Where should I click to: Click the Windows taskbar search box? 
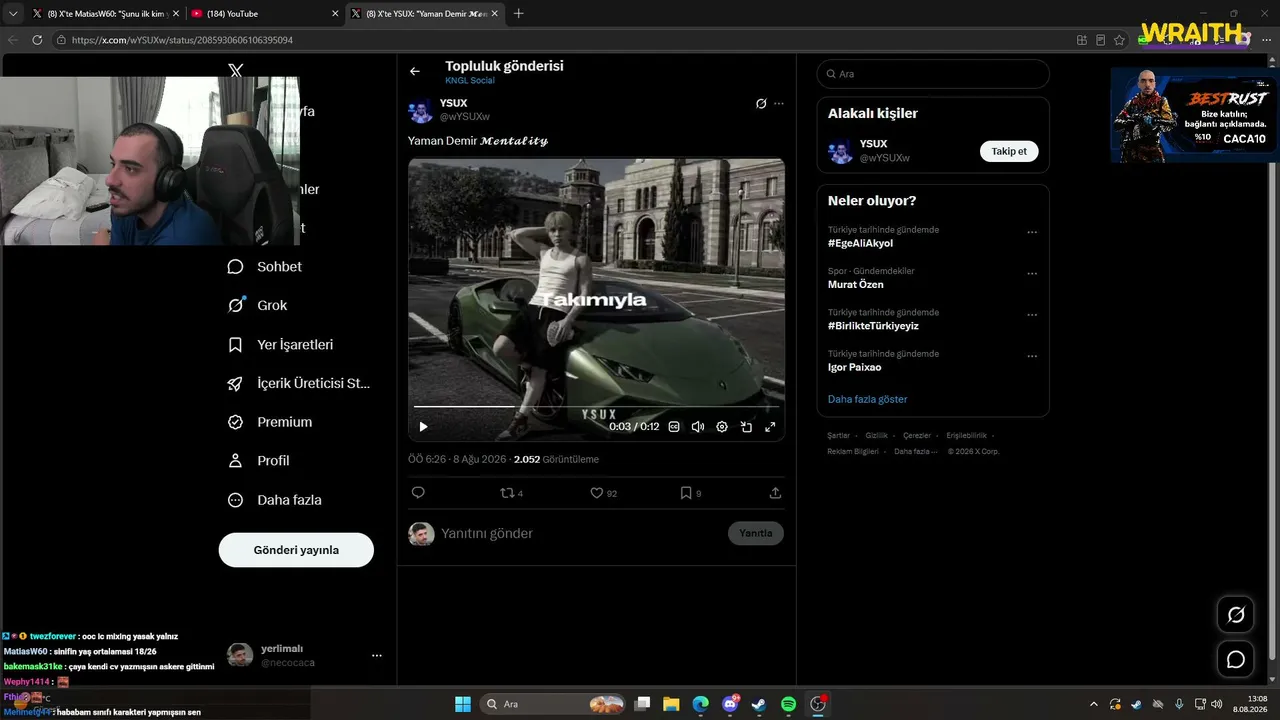coord(553,704)
